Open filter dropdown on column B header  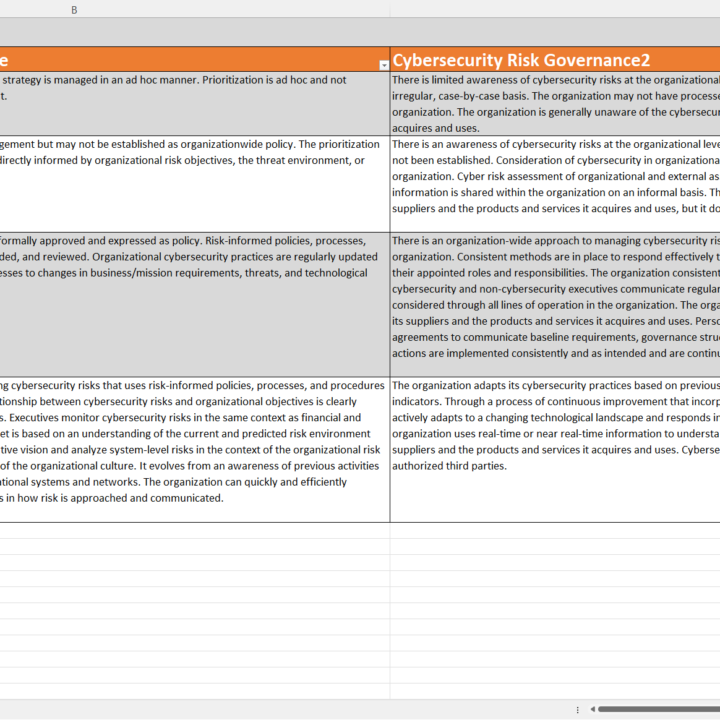tap(384, 66)
